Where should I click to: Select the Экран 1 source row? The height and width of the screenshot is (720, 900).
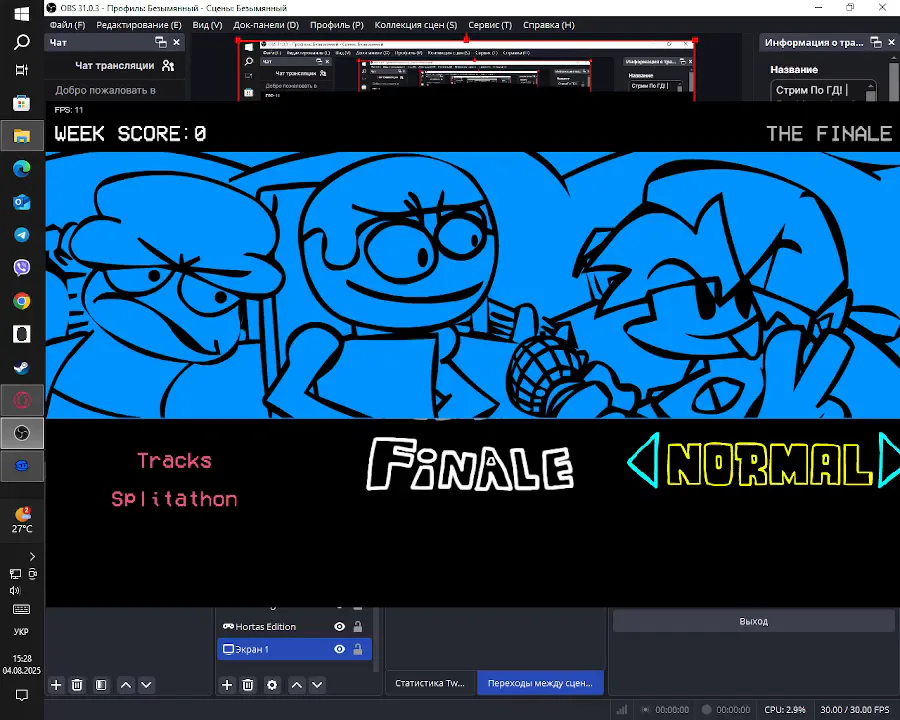point(294,649)
